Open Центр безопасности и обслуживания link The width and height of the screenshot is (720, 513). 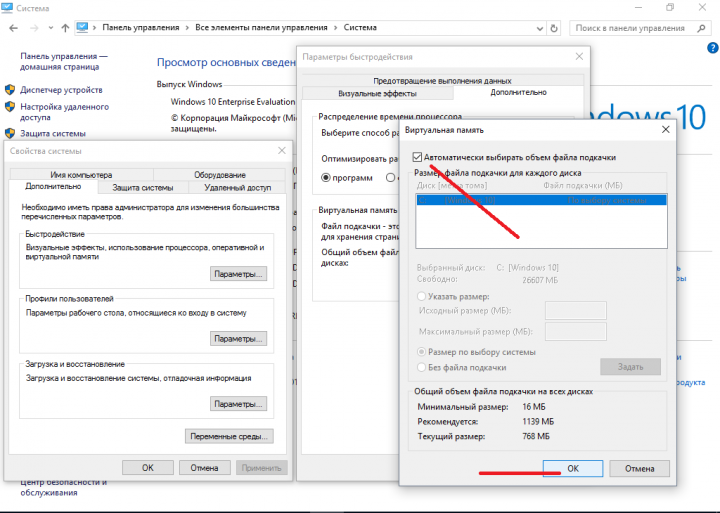tap(63, 487)
